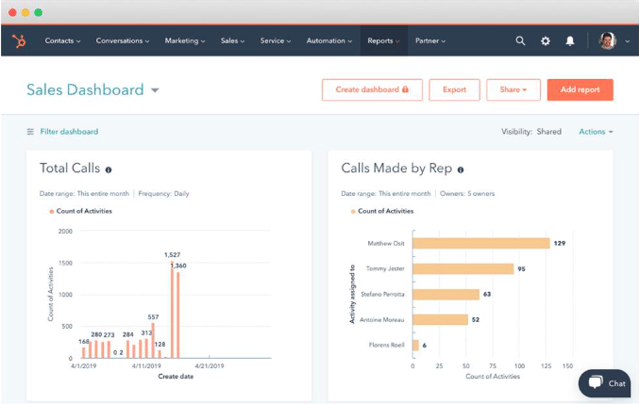This screenshot has height=404, width=639.
Task: Click the Calls Made by Rep report title
Action: pyautogui.click(x=397, y=168)
